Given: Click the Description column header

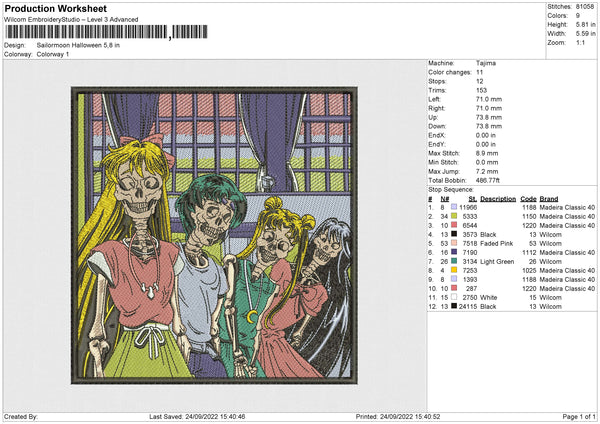Looking at the screenshot, I should 498,199.
